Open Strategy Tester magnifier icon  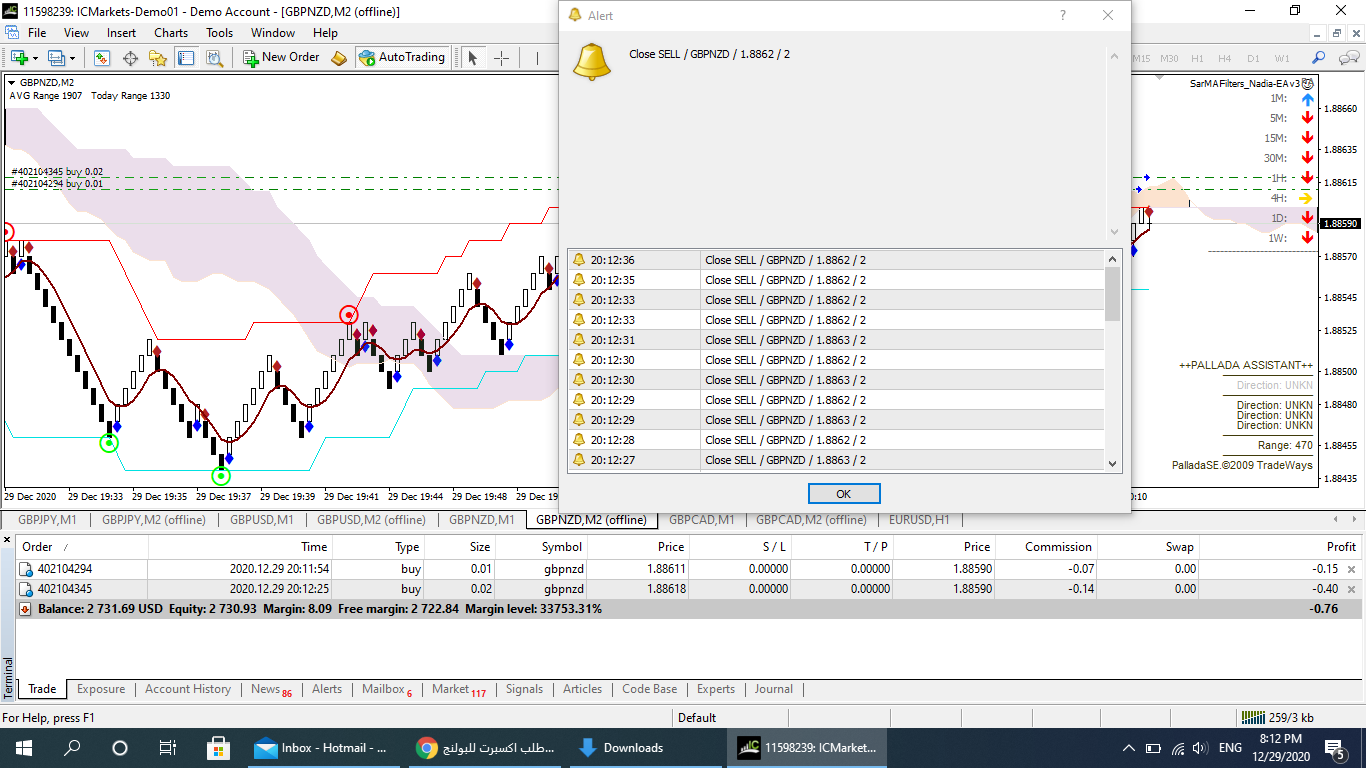tap(214, 58)
